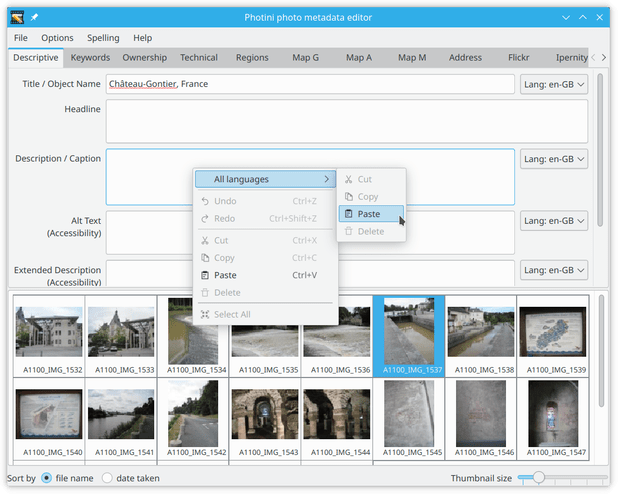The height and width of the screenshot is (494, 618).
Task: Click the thumbnail area vertical scrollbar
Action: pos(601,351)
